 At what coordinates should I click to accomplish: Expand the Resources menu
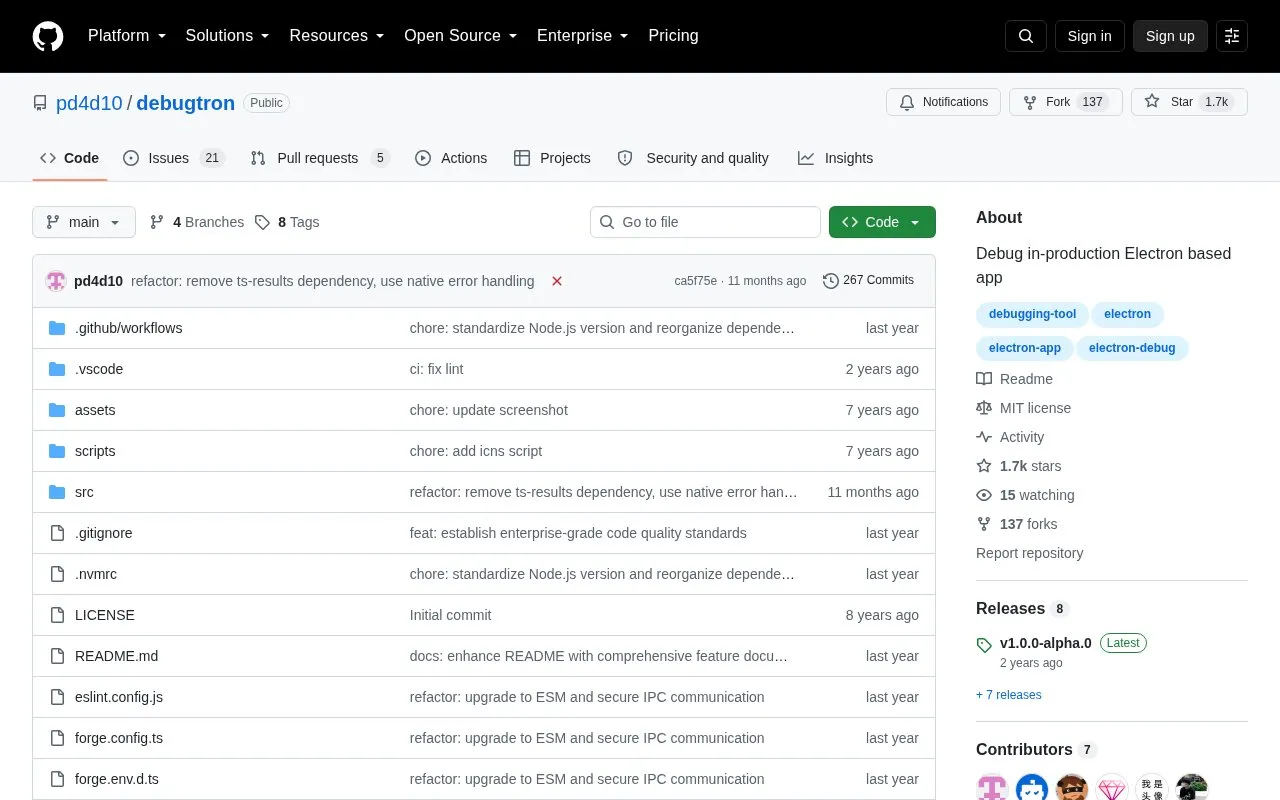337,36
